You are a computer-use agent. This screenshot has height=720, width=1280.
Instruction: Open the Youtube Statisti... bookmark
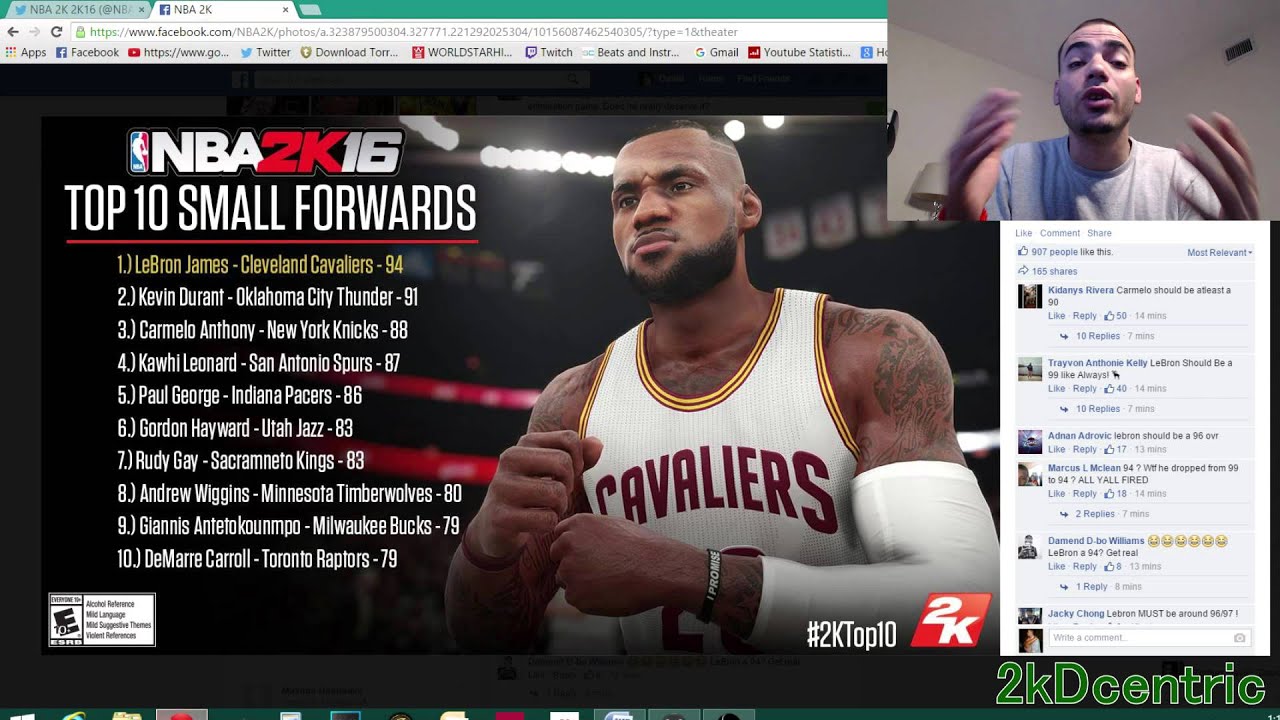tap(800, 52)
